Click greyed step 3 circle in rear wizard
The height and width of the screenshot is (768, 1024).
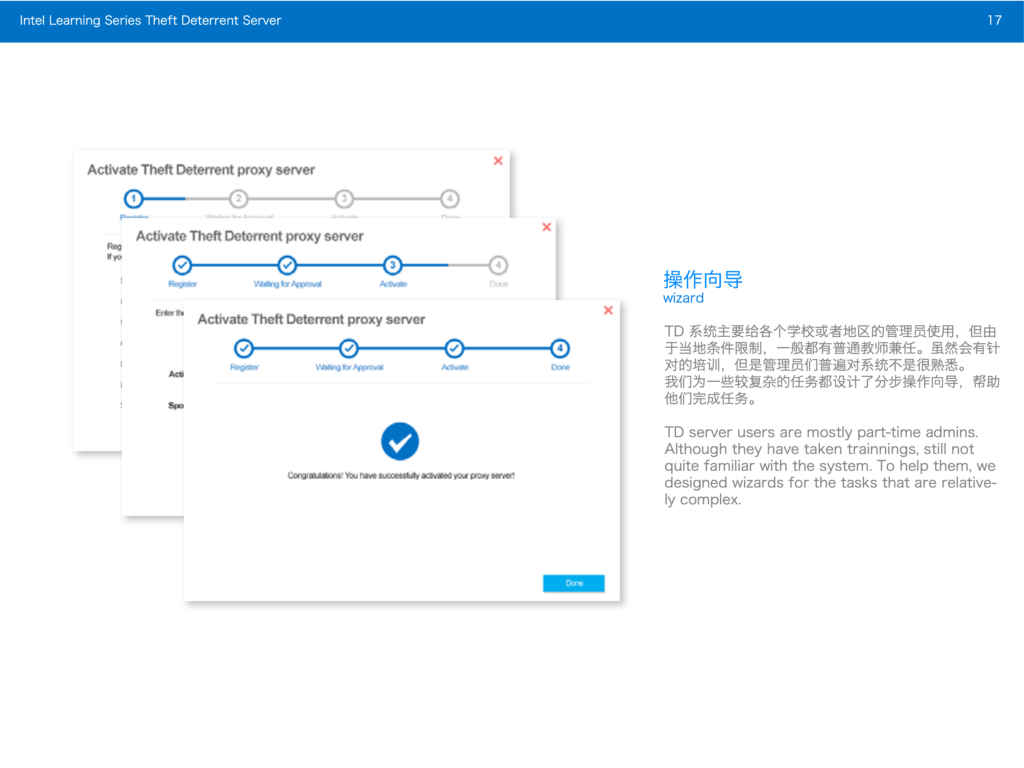click(344, 199)
